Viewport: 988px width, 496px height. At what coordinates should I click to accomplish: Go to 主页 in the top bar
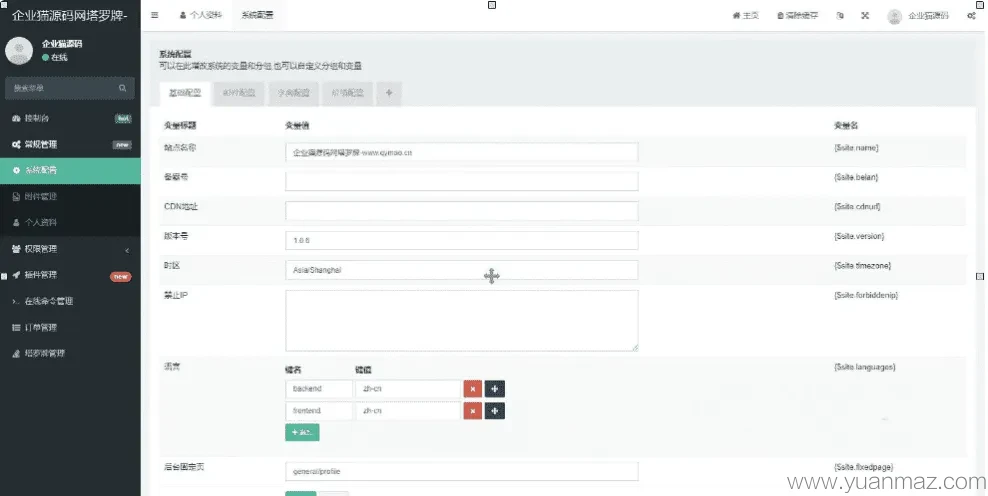[745, 16]
